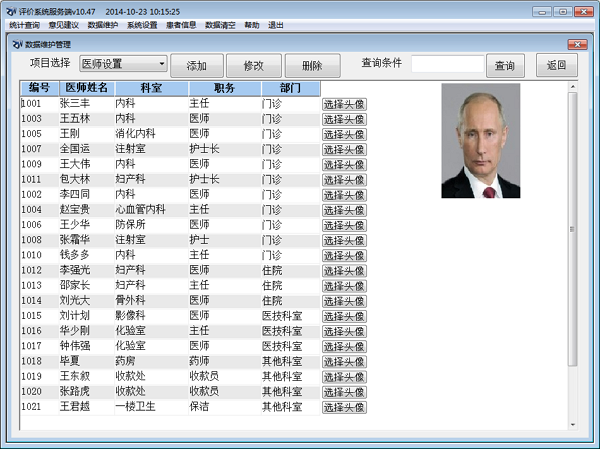
Task: Select the 护士长 cell in row 1007
Action: click(225, 149)
